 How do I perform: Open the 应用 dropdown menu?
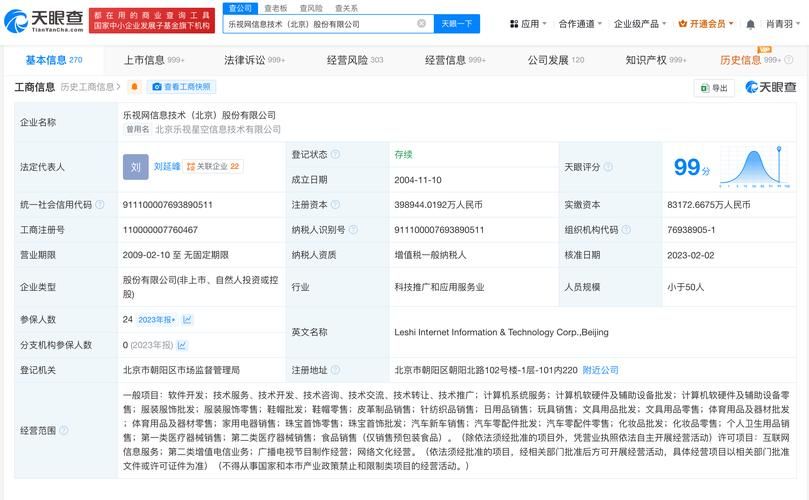(x=528, y=24)
